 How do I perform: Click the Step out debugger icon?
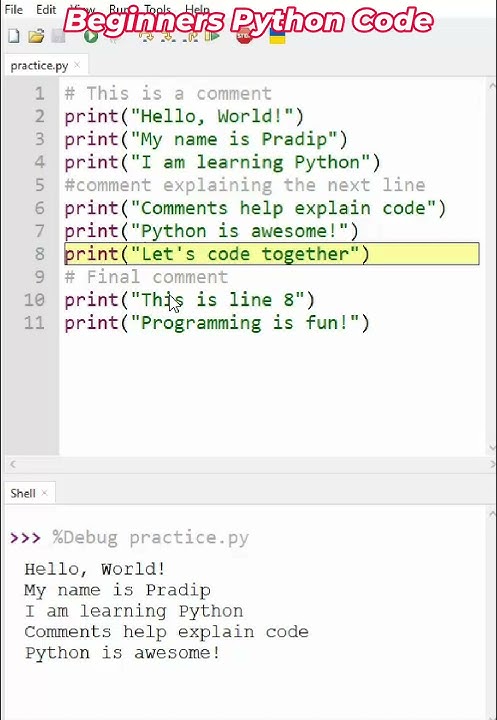tap(190, 36)
